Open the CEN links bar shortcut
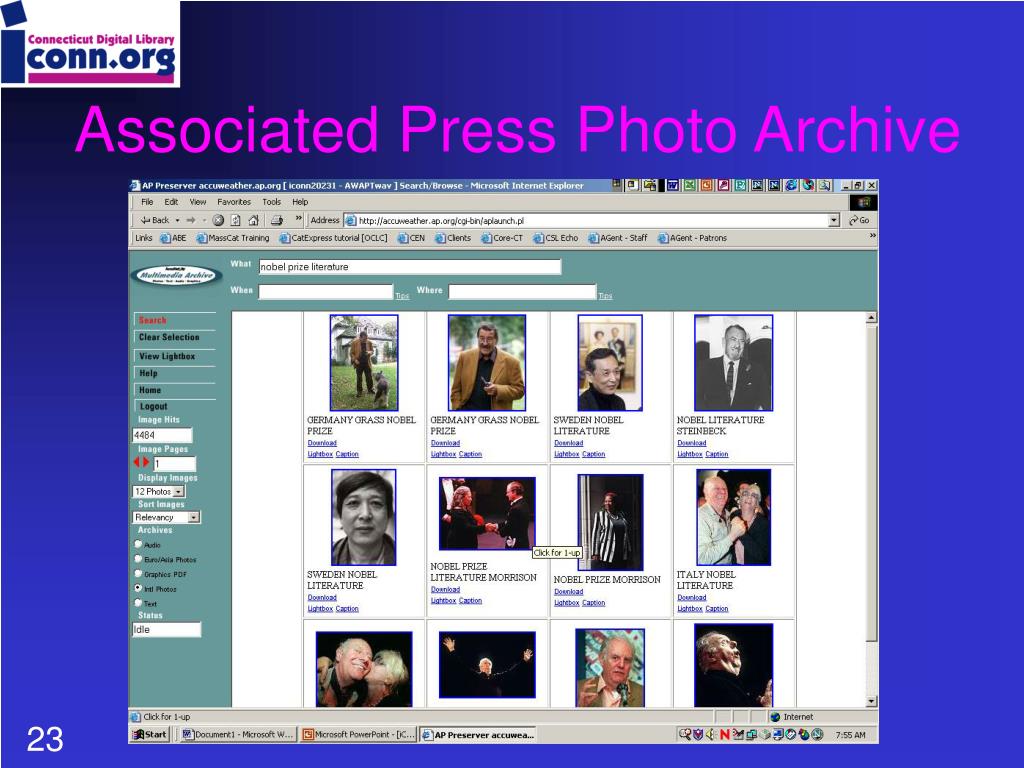This screenshot has height=768, width=1024. tap(411, 238)
